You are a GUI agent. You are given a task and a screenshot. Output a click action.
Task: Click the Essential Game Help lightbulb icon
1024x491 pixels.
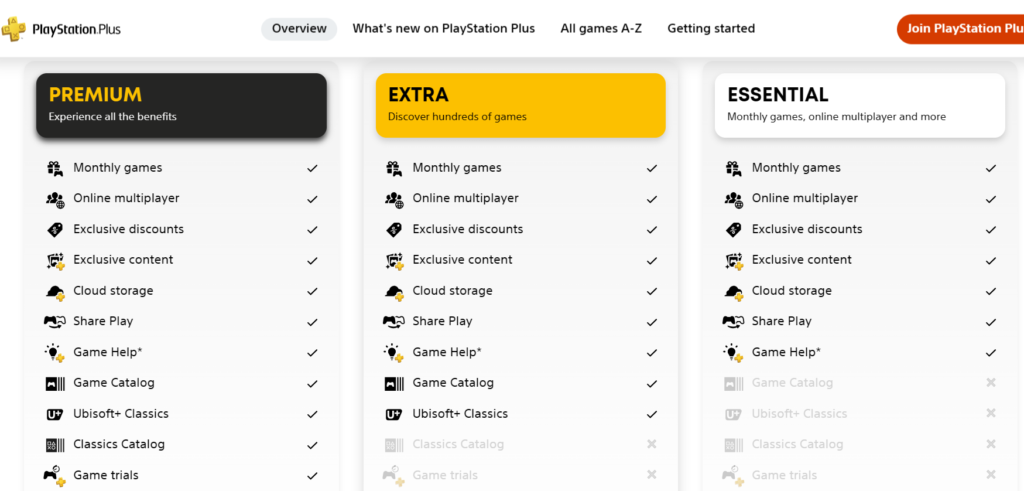pyautogui.click(x=733, y=353)
